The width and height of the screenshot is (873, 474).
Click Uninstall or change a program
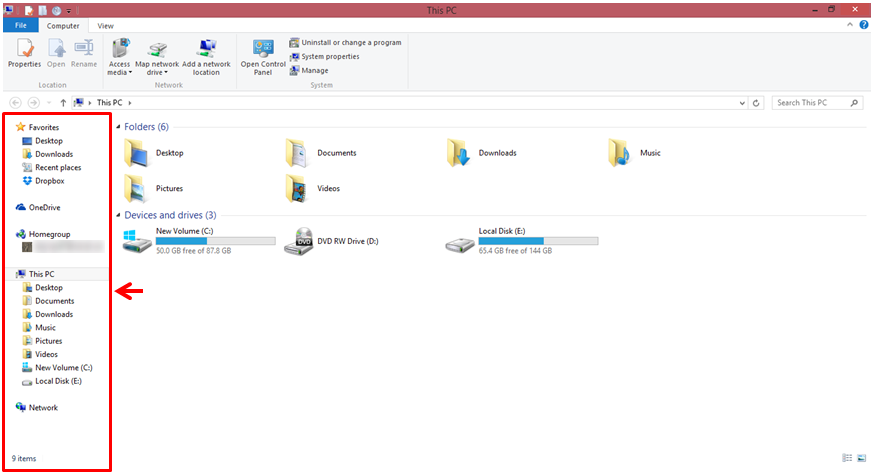(x=345, y=42)
